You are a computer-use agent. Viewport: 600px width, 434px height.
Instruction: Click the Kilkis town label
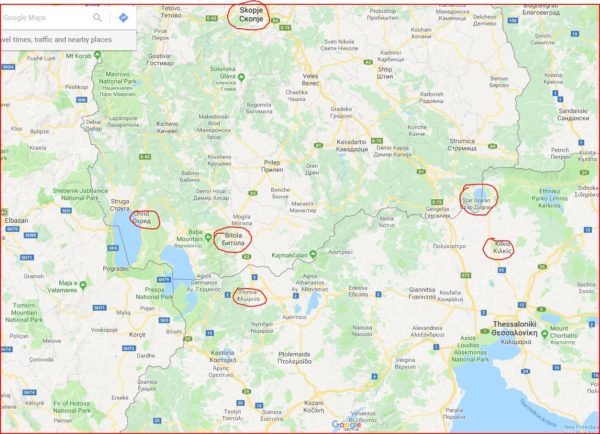502,248
